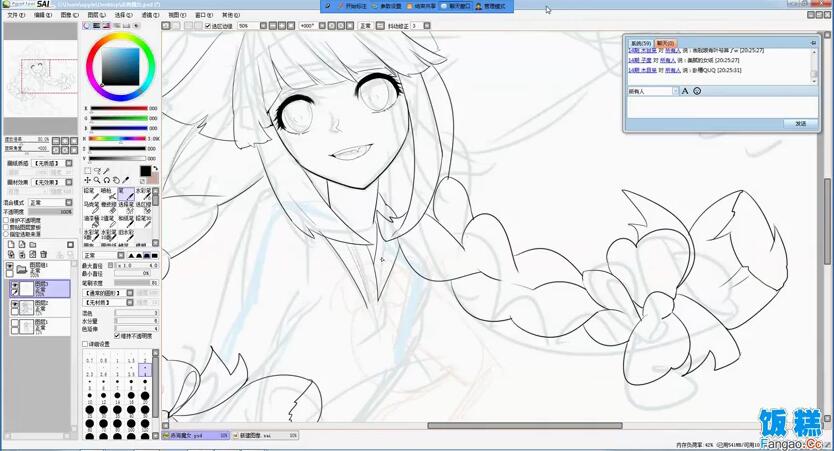Select the move tool
834x451 pixels.
[x=87, y=180]
